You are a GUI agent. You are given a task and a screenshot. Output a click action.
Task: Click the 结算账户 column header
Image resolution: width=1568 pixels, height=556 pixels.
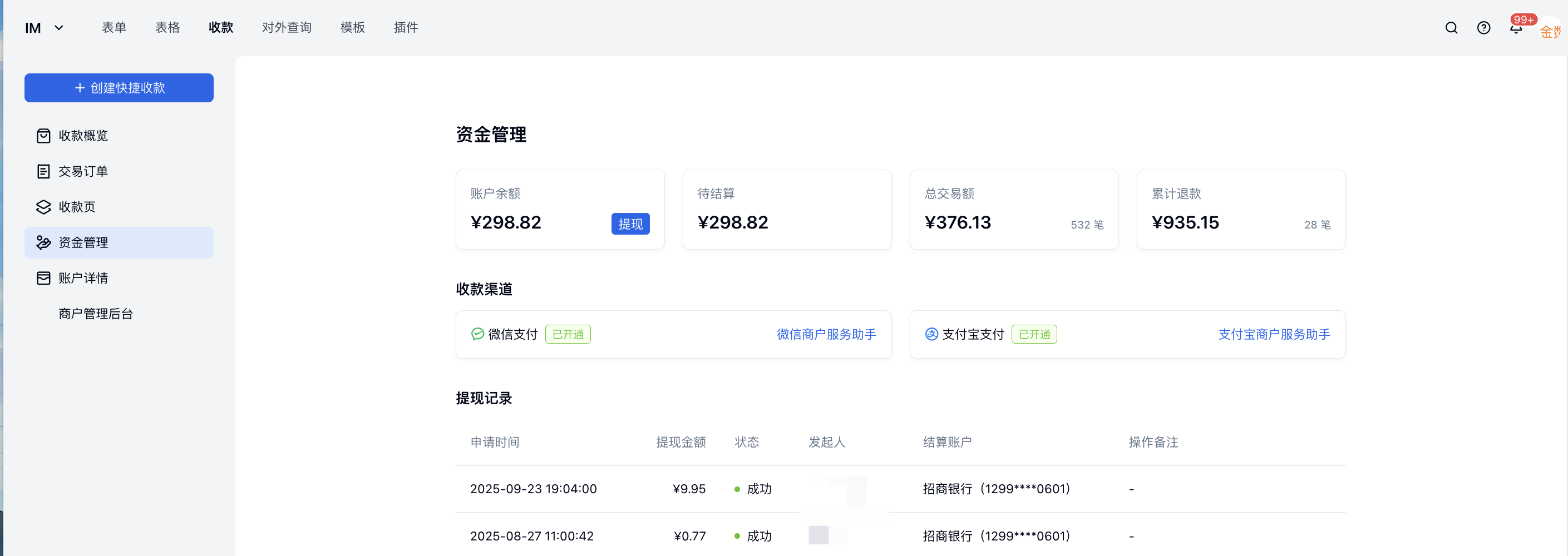(x=948, y=442)
